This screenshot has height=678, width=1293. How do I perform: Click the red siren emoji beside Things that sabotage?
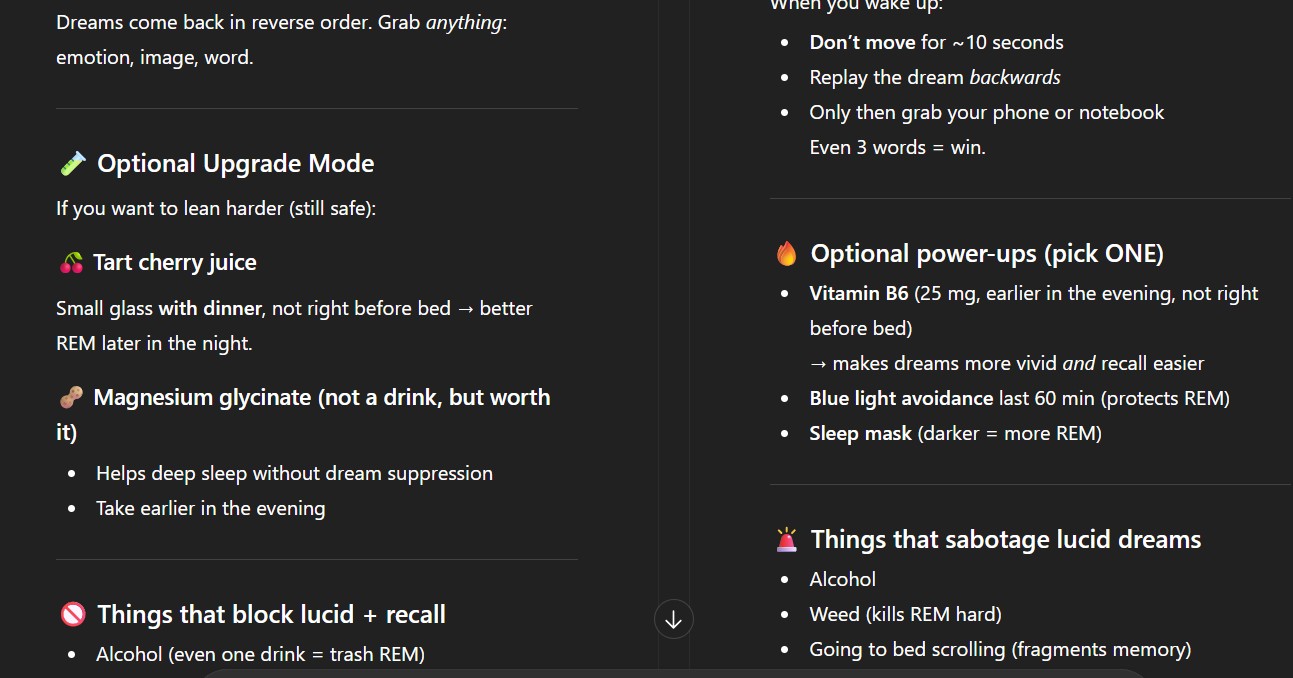[x=787, y=540]
